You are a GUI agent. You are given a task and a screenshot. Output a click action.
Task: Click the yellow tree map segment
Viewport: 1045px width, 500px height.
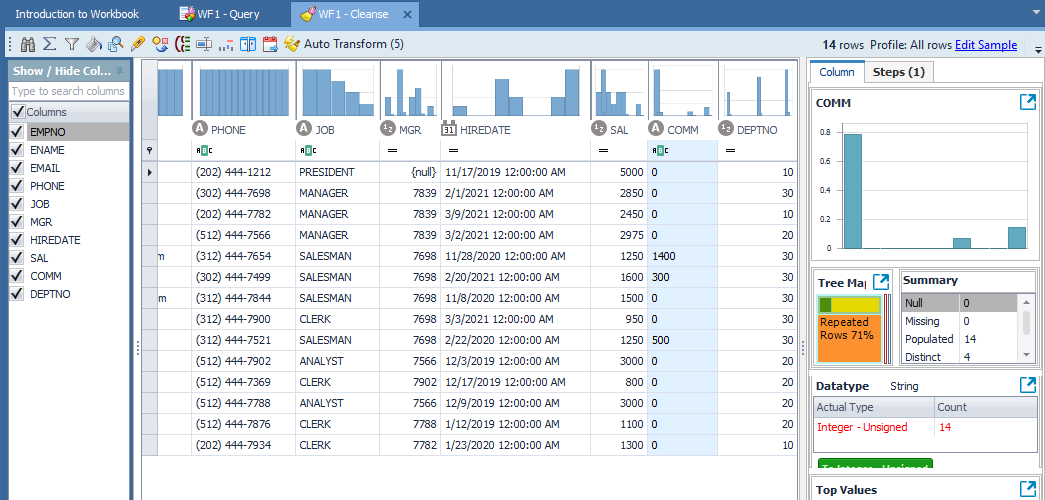pyautogui.click(x=856, y=305)
